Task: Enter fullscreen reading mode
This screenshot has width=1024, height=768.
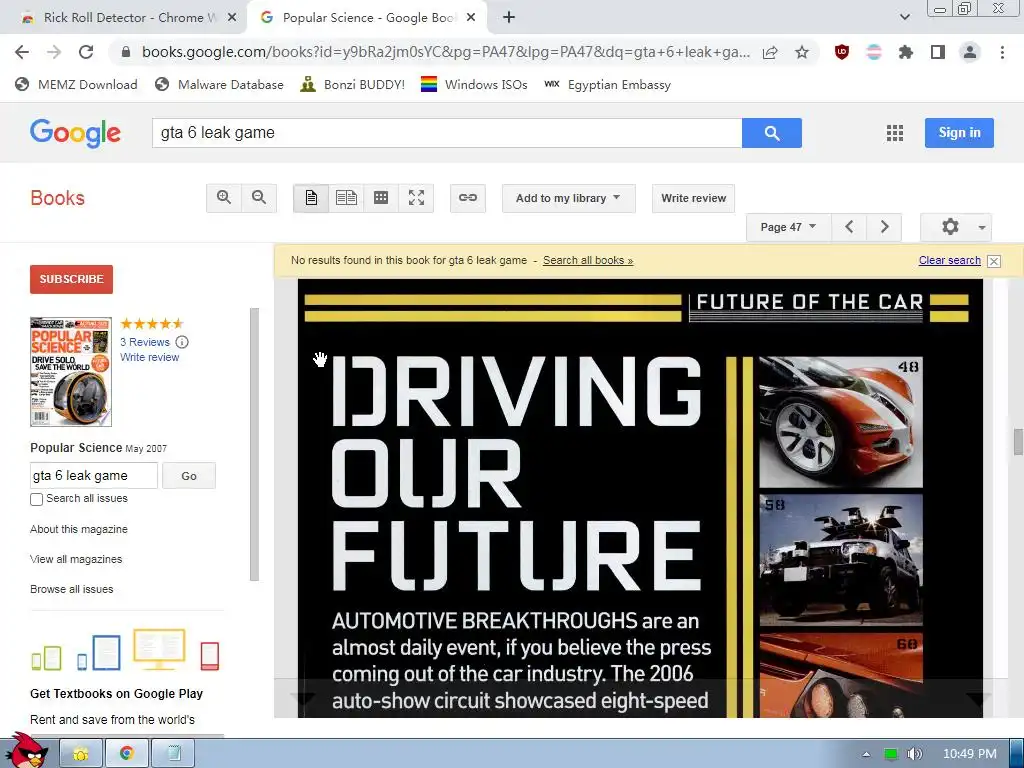Action: pyautogui.click(x=416, y=197)
